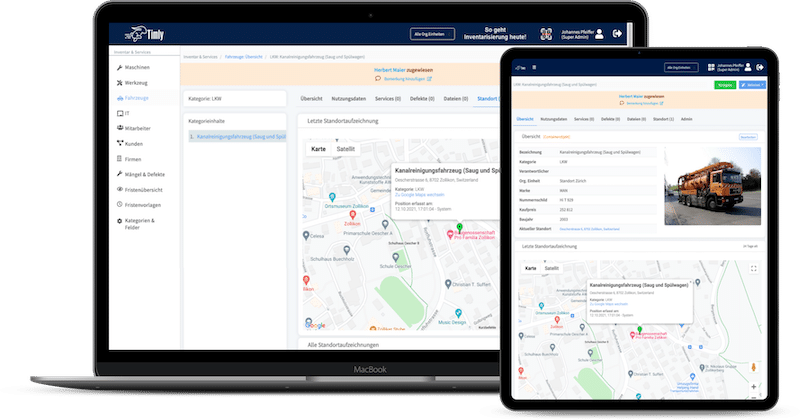Click user profile icon in laptop header
This screenshot has width=800, height=420.
pos(599,34)
